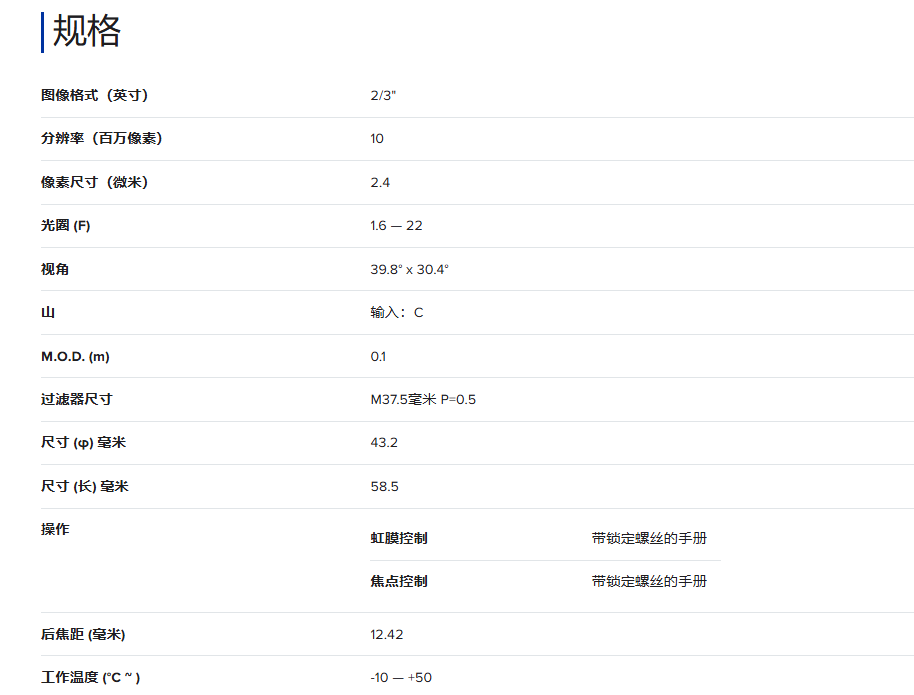Select the 2/3" image format value
914x695 pixels.
coord(383,95)
